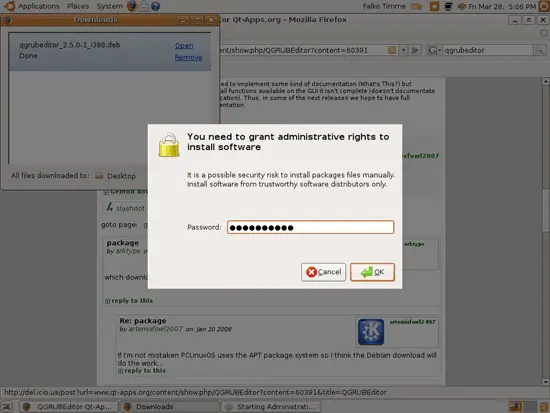Viewport: 550px width, 413px height.
Task: Click the Desktop folder link in Downloads window
Action: pos(121,176)
